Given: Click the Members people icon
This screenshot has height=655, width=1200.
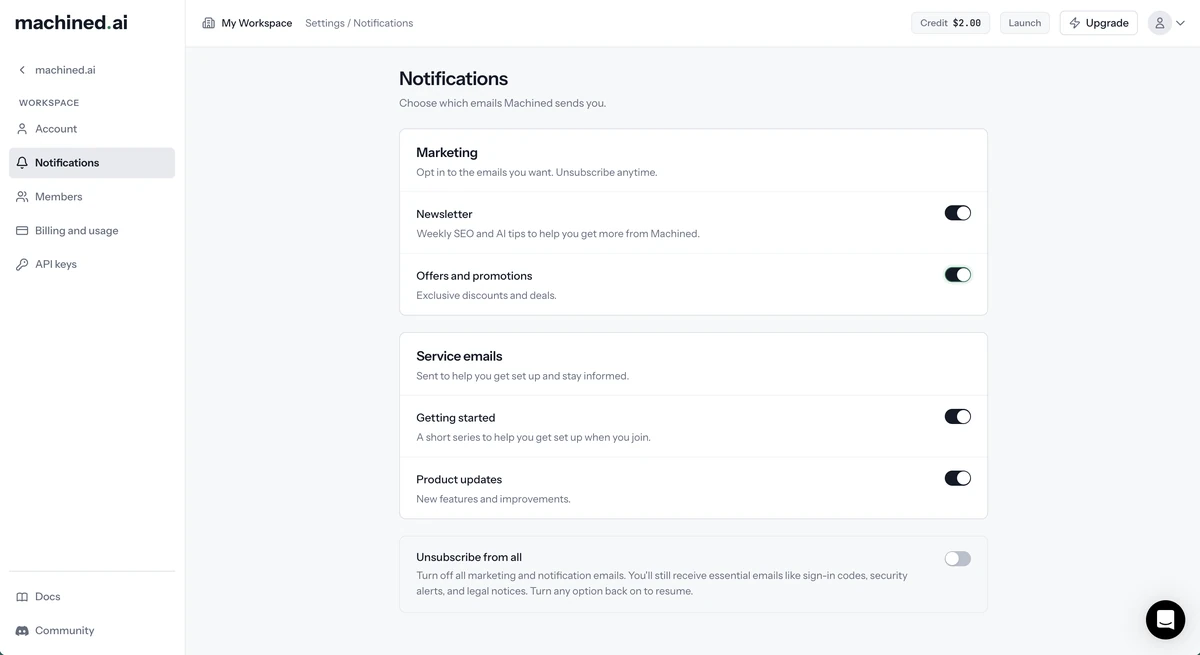Looking at the screenshot, I should (x=22, y=197).
